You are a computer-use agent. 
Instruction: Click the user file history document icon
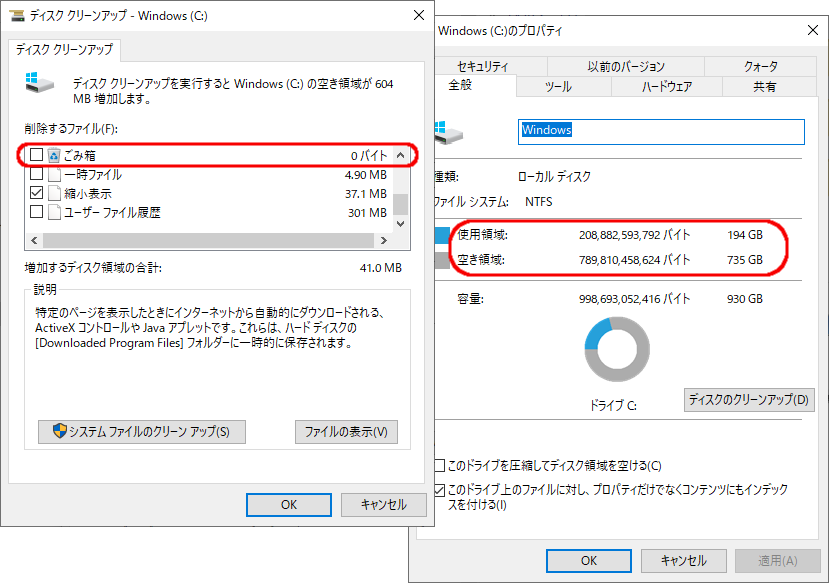[54, 213]
